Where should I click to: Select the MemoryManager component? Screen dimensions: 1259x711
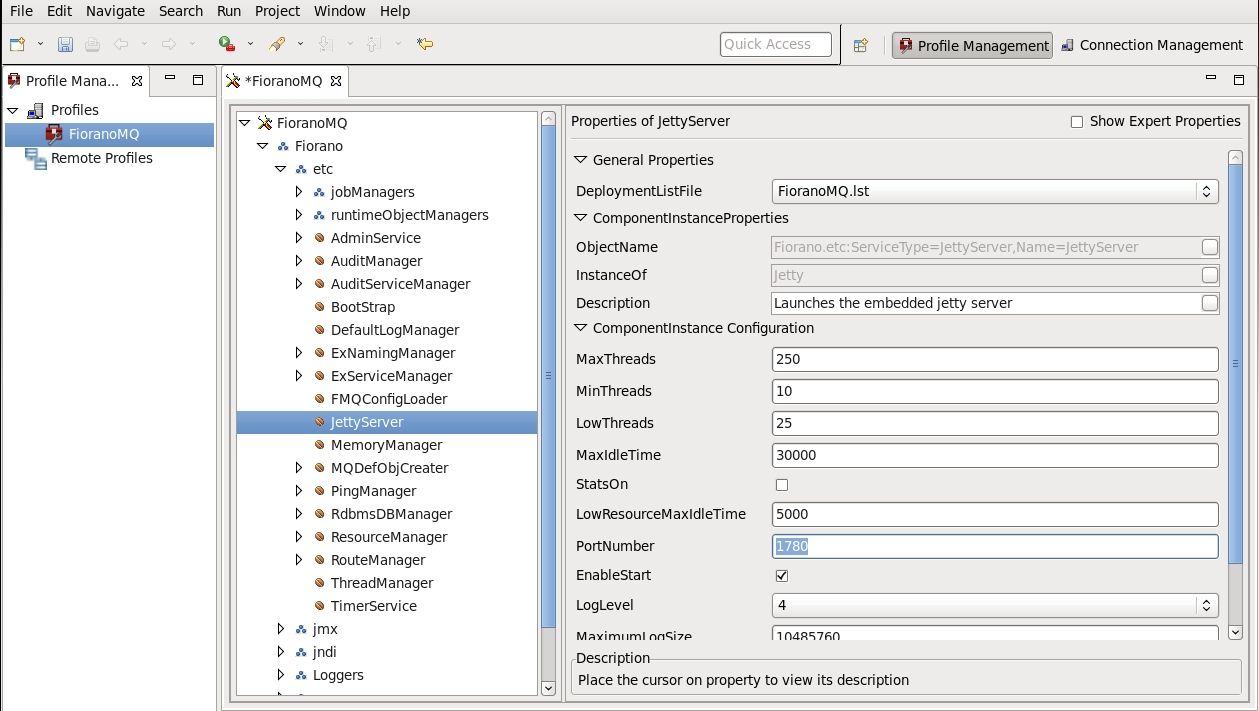(387, 445)
